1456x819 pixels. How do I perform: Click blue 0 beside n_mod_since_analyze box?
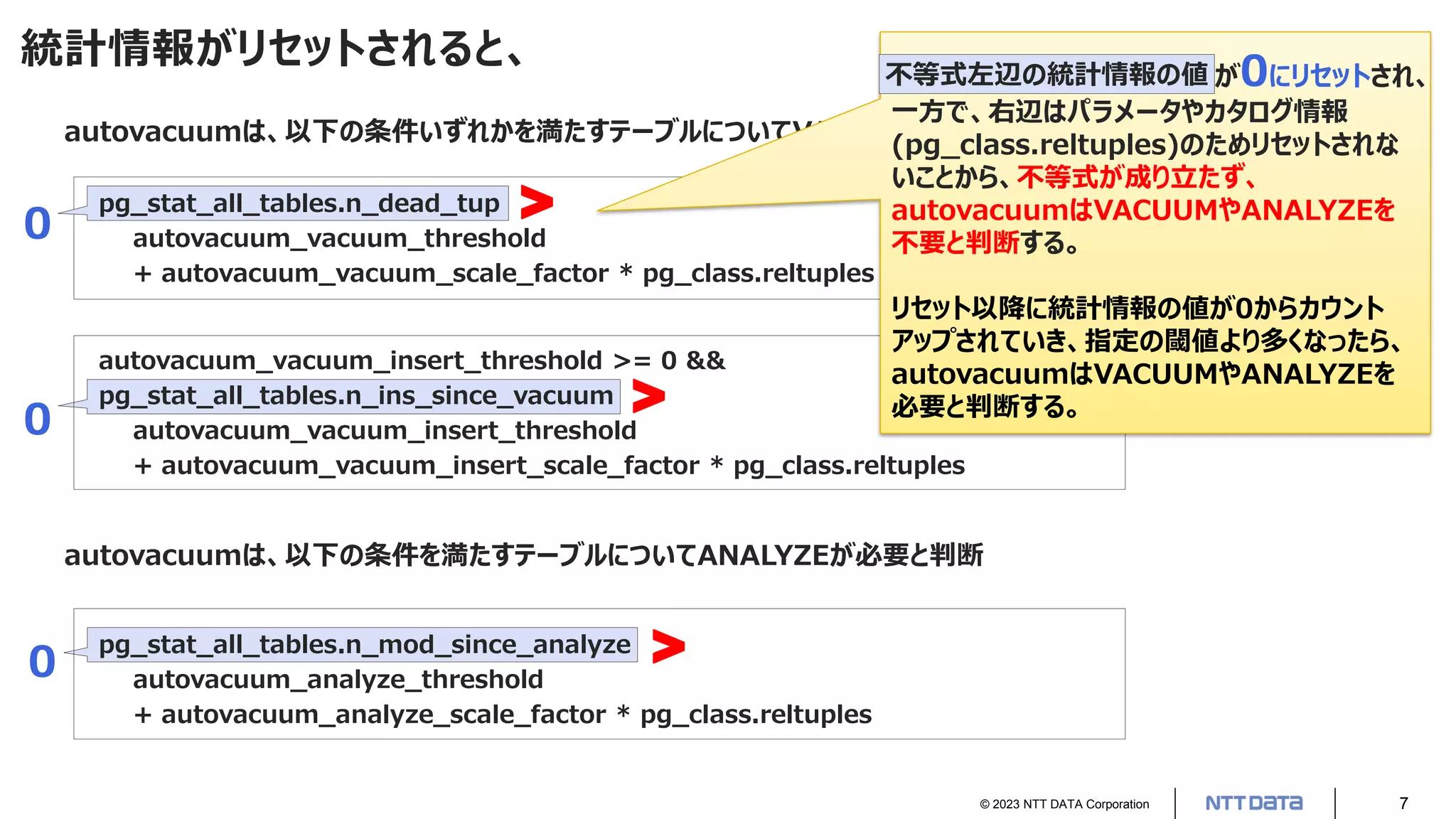click(42, 661)
